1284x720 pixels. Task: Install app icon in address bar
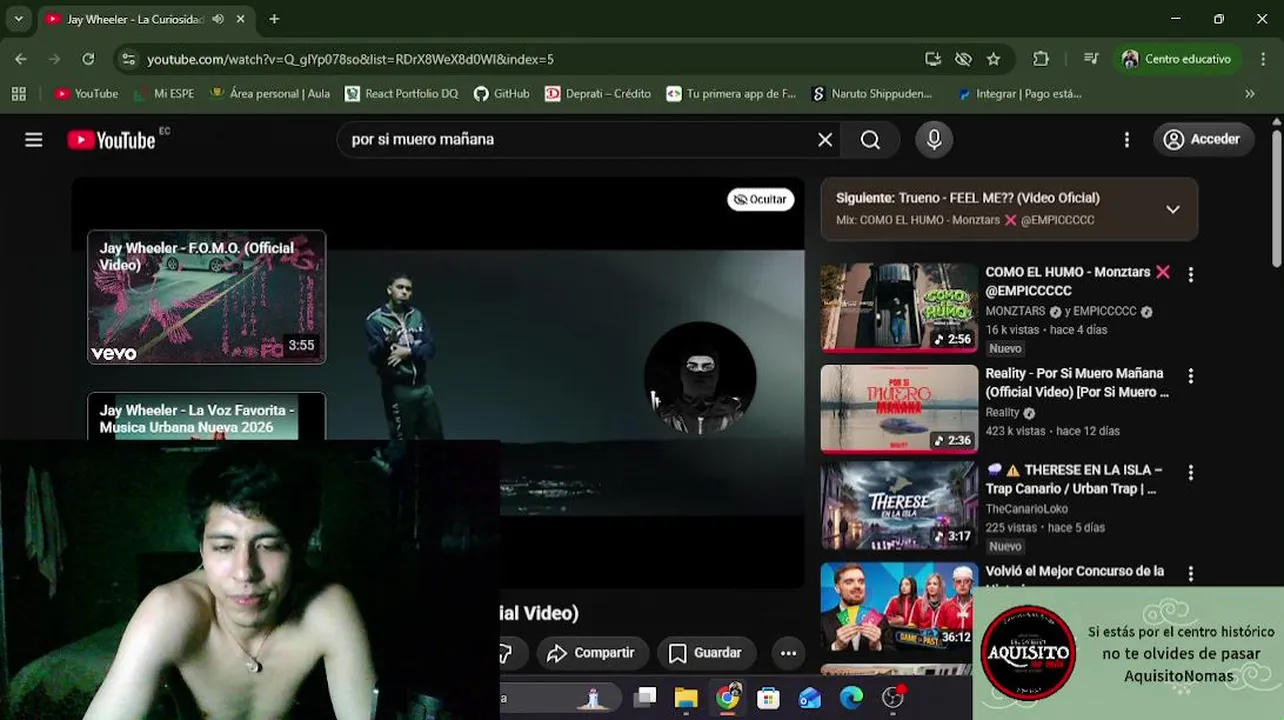(x=933, y=59)
